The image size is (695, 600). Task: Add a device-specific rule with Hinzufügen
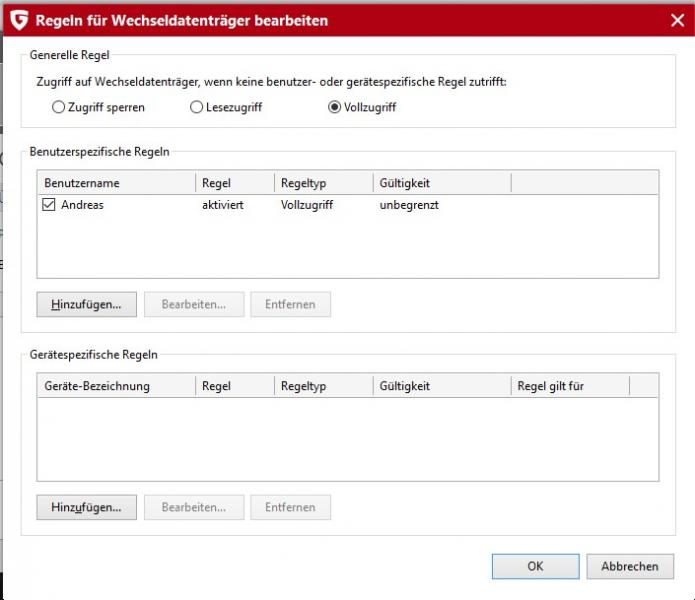coord(86,507)
